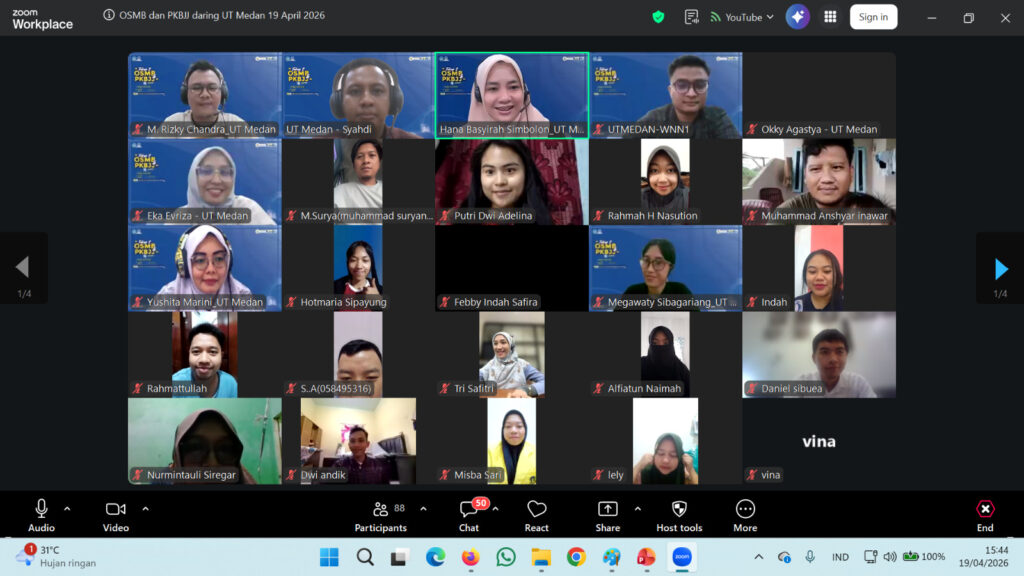
Task: Go to the next gallery page
Action: [1000, 267]
